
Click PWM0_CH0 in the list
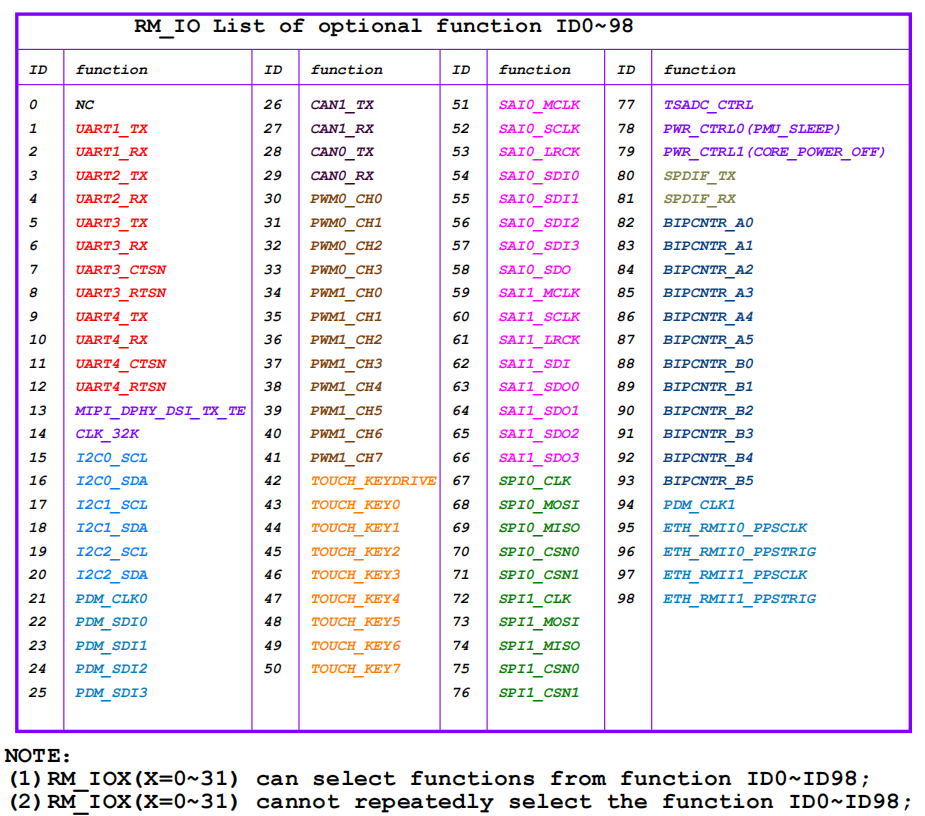pos(346,199)
